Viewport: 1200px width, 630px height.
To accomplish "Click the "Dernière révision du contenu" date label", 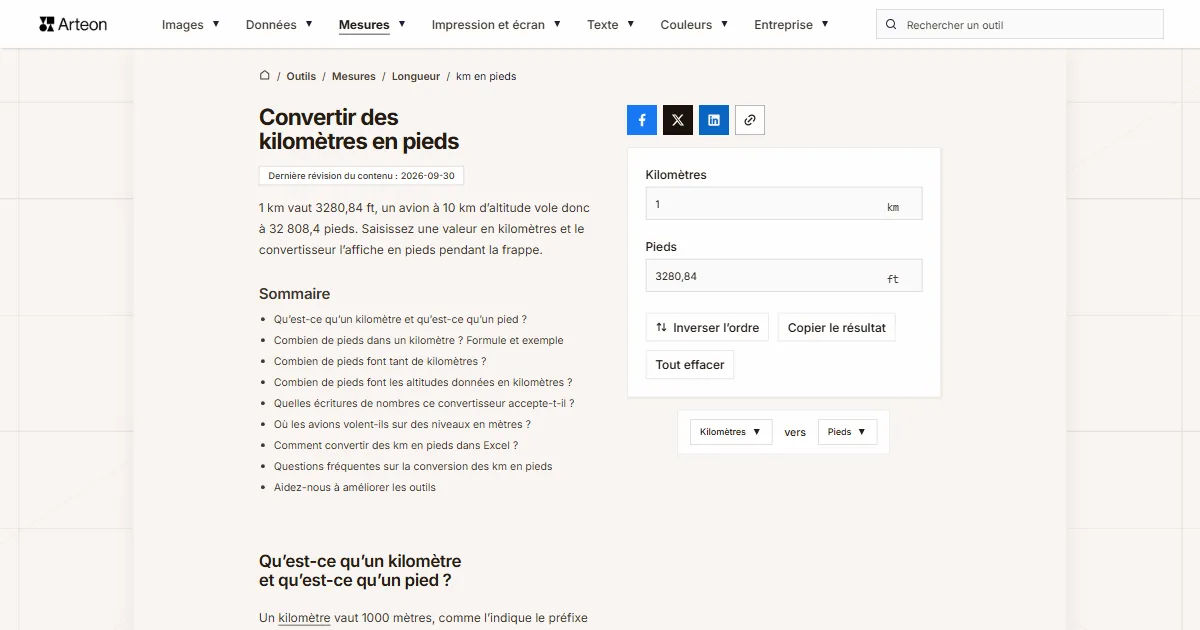I will (x=361, y=176).
